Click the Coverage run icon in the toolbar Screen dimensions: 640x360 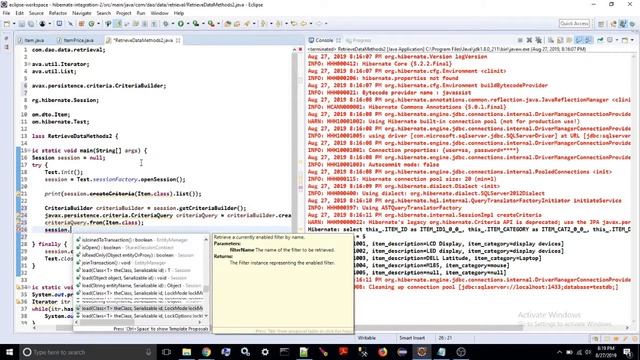(x=196, y=24)
